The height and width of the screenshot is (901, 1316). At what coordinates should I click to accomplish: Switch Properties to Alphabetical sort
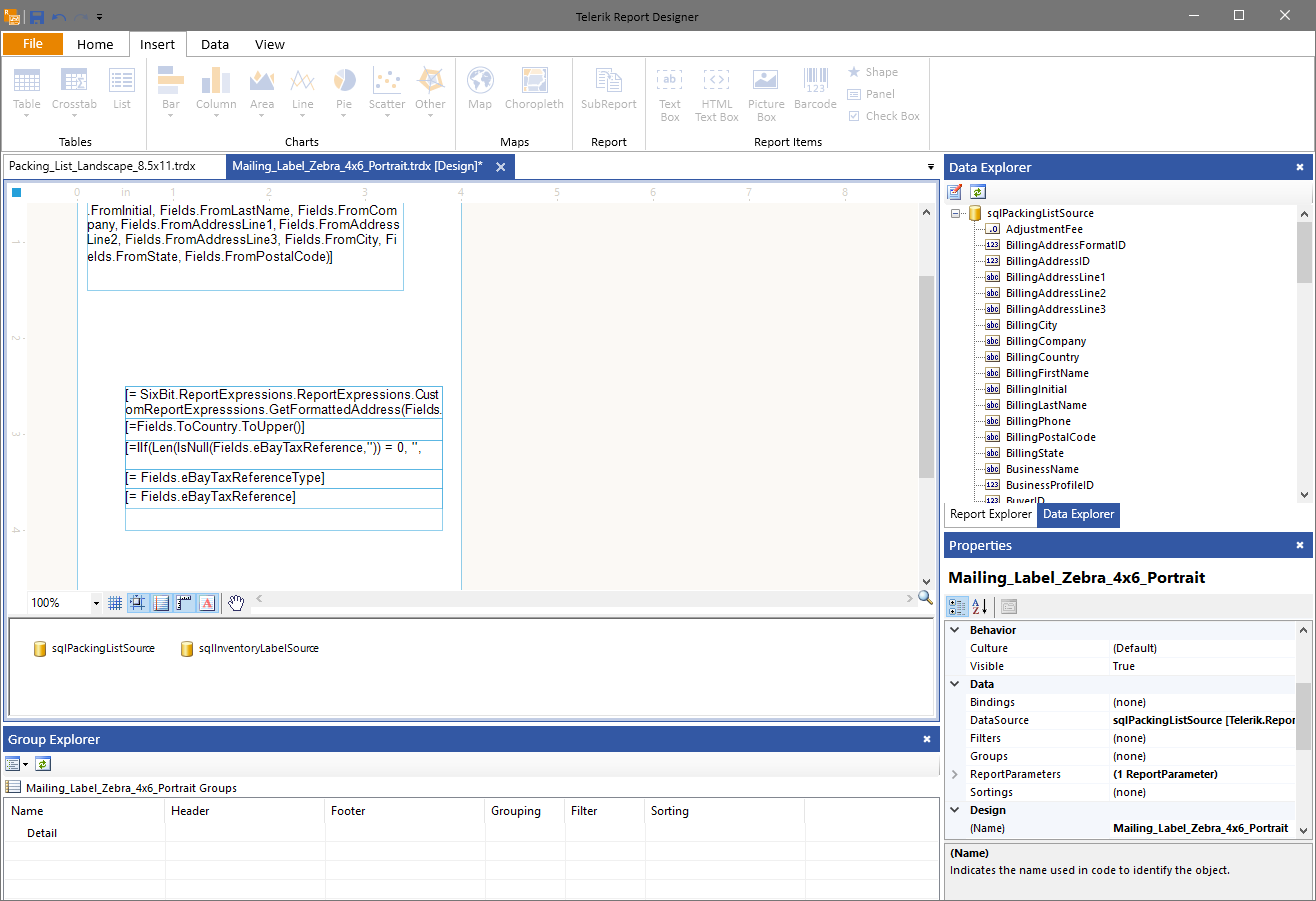tap(980, 606)
